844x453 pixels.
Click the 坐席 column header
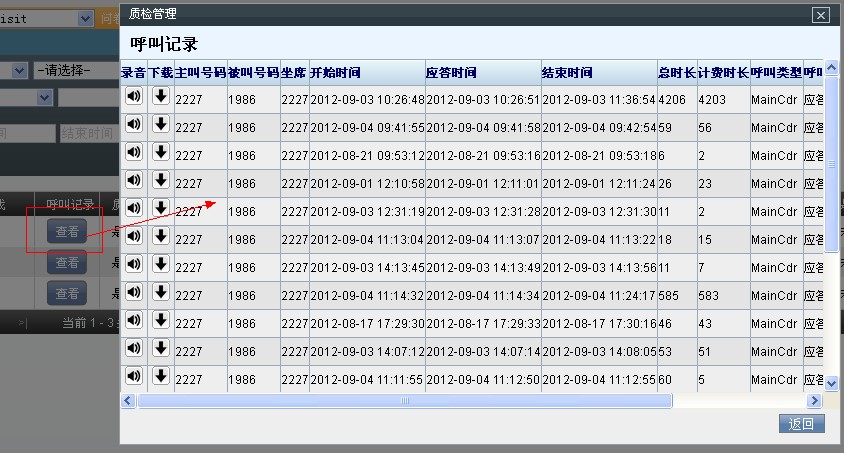[x=294, y=73]
